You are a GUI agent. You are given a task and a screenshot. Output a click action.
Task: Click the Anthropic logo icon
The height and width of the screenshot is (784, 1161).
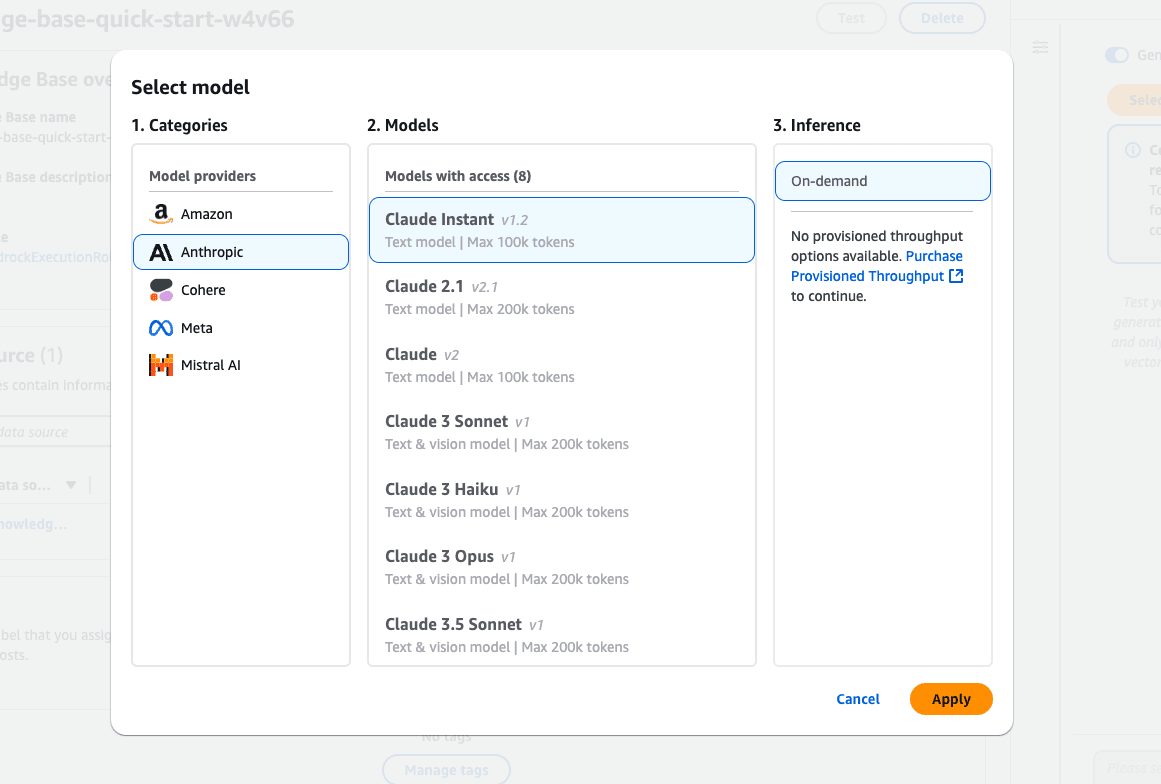(x=161, y=253)
